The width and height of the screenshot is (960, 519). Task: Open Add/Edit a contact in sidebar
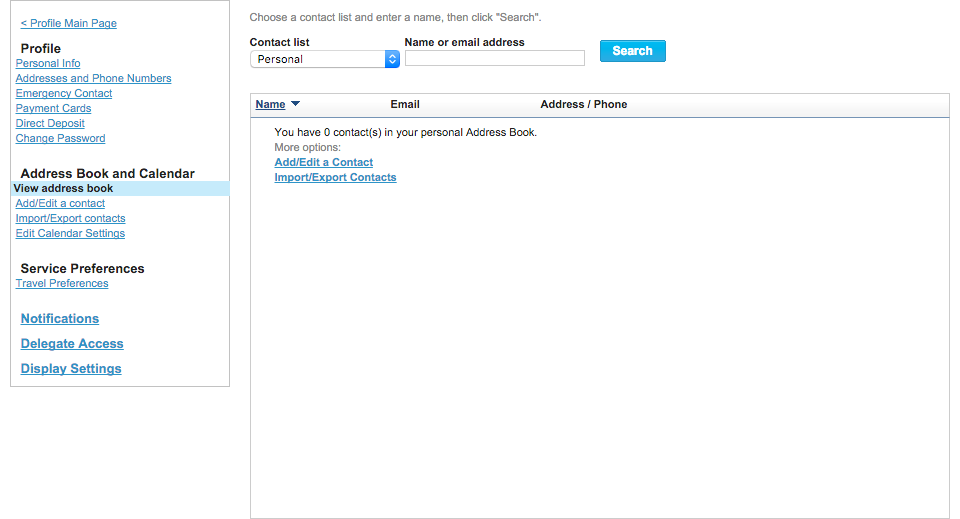click(60, 203)
